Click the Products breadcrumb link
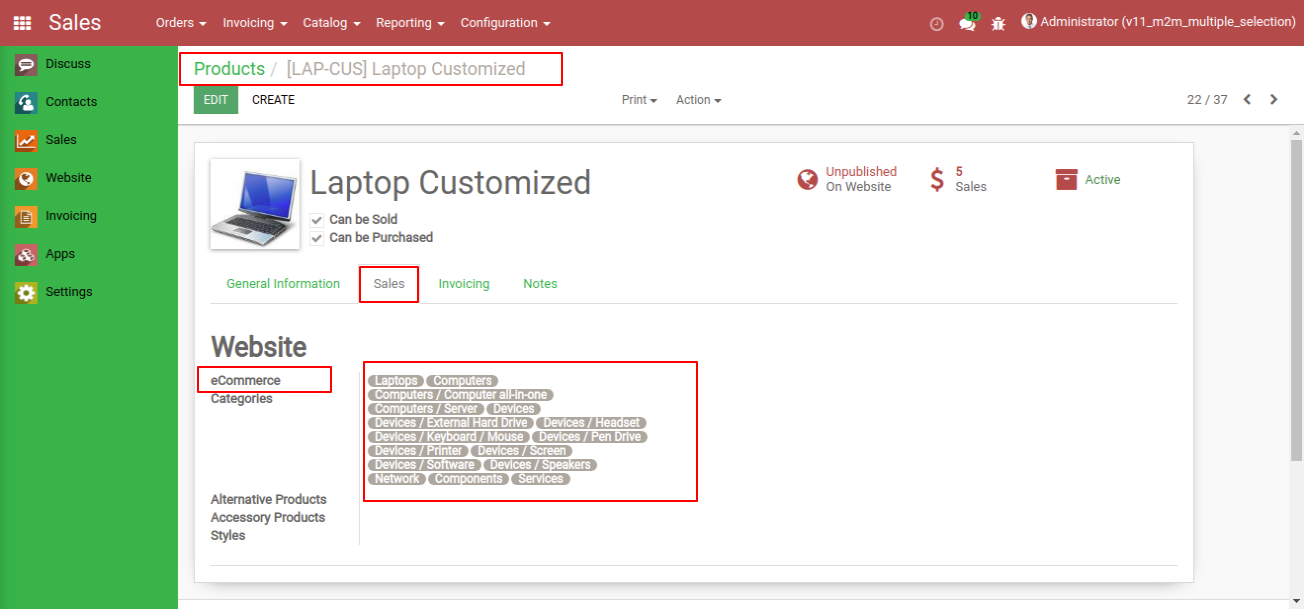This screenshot has width=1304, height=609. tap(227, 68)
